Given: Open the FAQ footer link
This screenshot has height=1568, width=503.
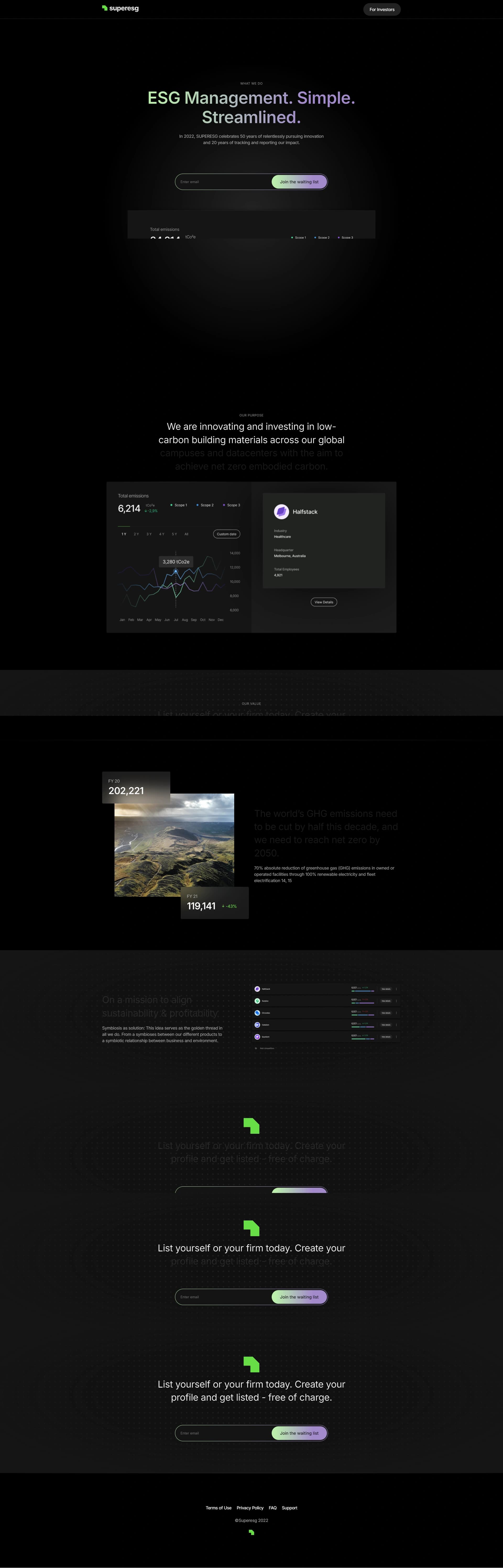Looking at the screenshot, I should (x=273, y=1508).
